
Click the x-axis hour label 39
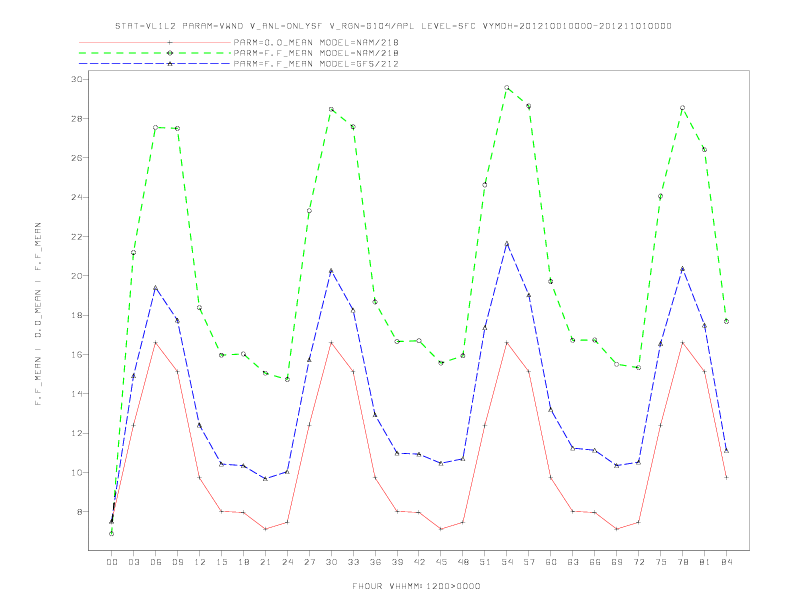point(397,562)
